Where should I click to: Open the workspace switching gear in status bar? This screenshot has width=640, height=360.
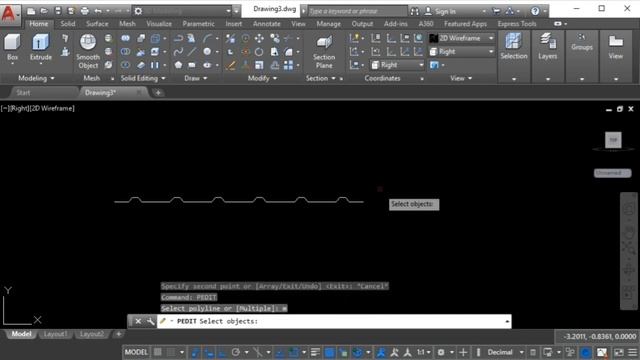point(441,352)
